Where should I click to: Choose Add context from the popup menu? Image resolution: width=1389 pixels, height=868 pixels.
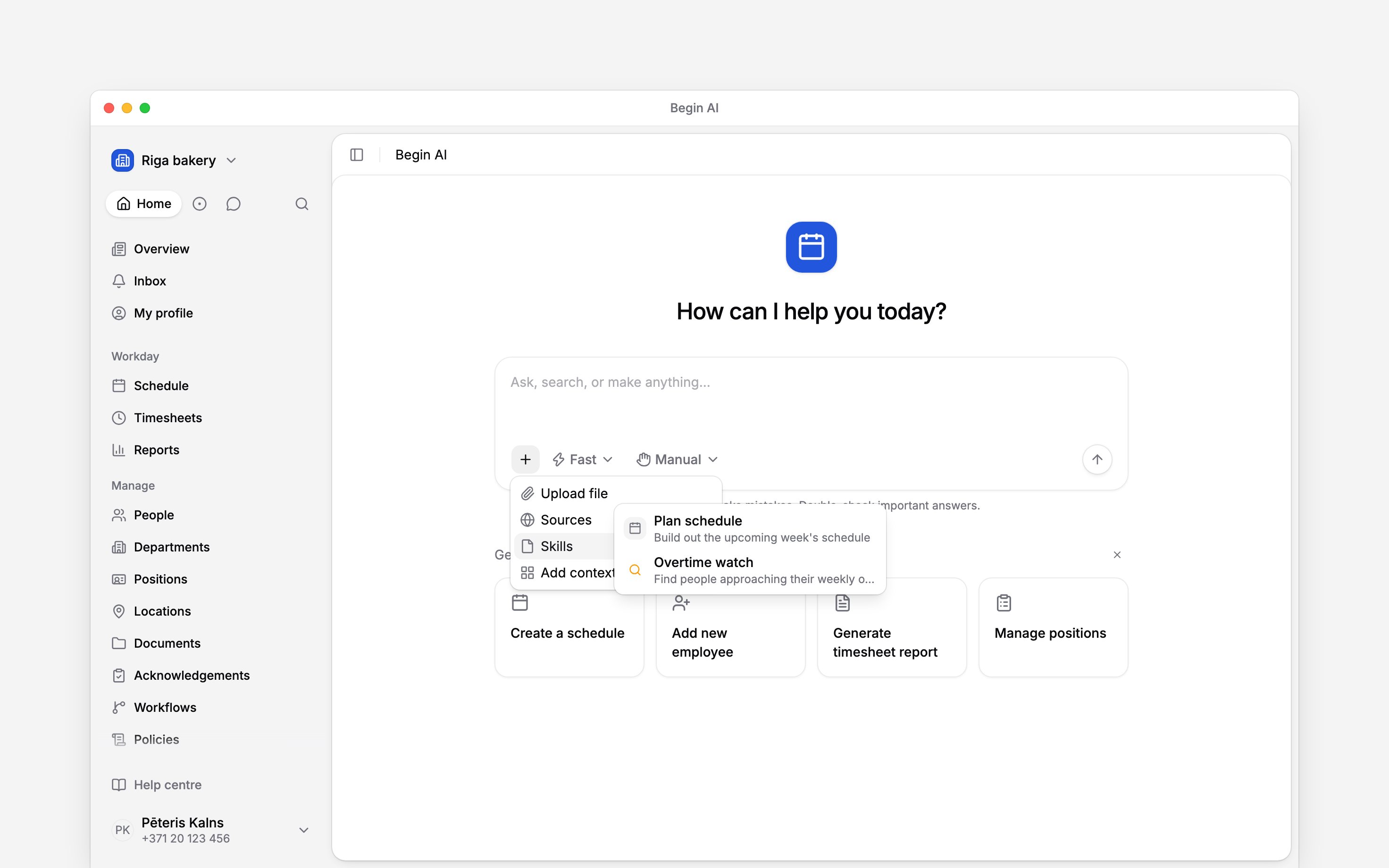coord(565,573)
